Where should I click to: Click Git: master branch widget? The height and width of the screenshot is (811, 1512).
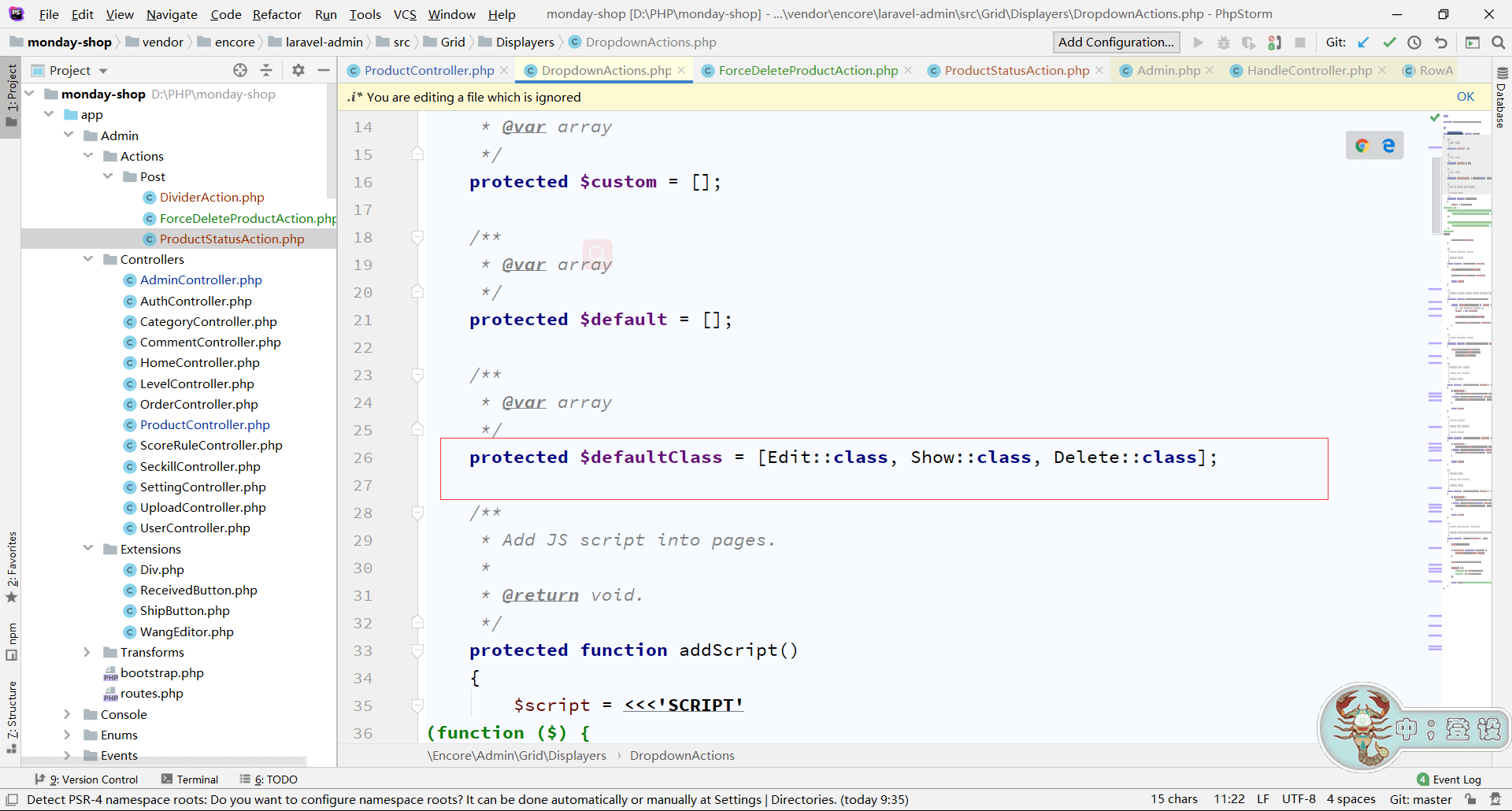click(x=1421, y=799)
